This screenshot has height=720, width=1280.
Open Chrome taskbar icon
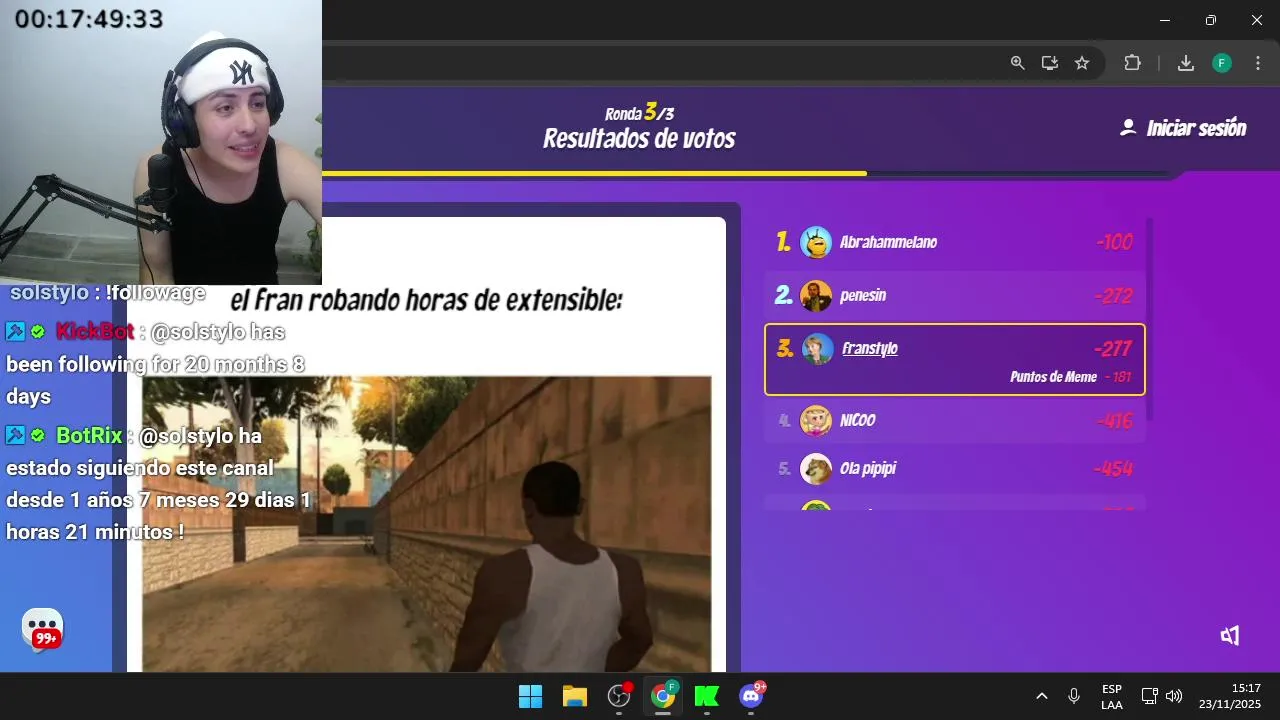click(663, 696)
